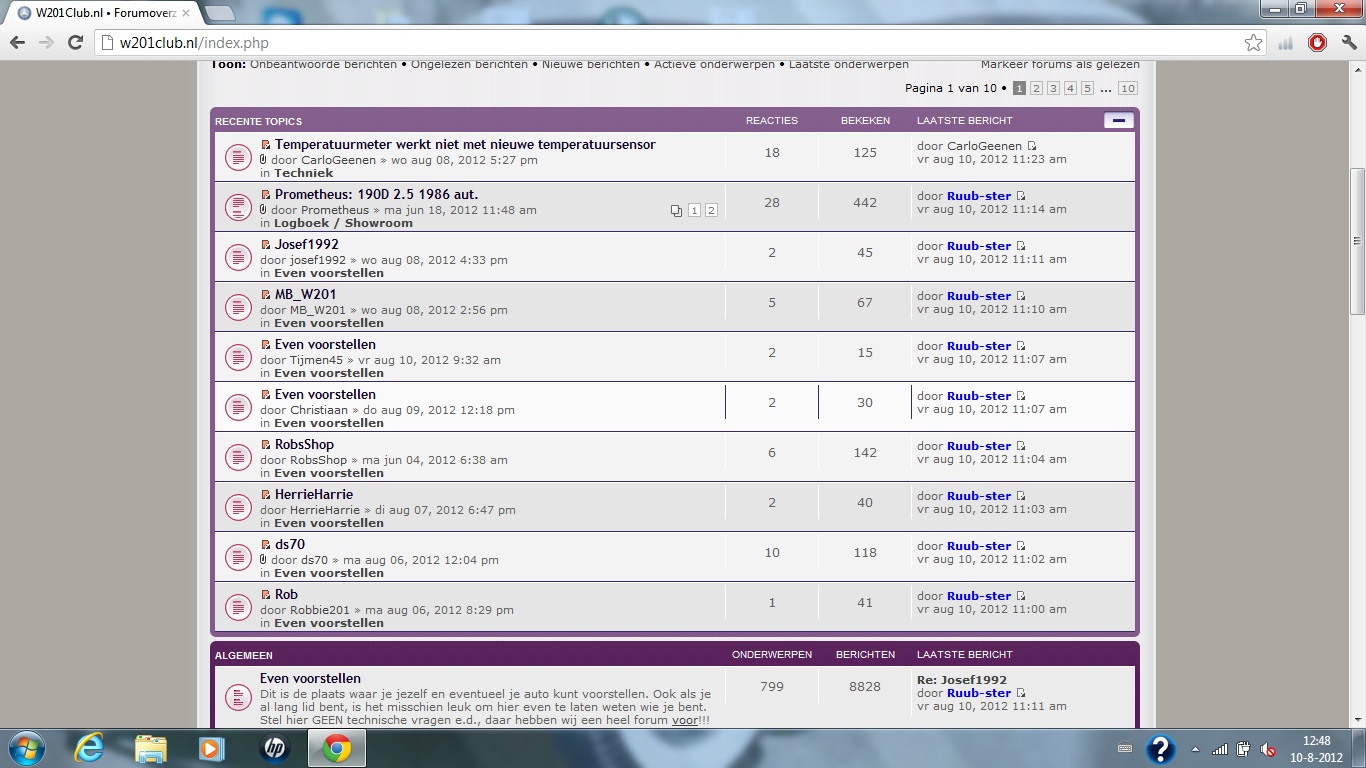Open the Techniek forum link

[304, 173]
